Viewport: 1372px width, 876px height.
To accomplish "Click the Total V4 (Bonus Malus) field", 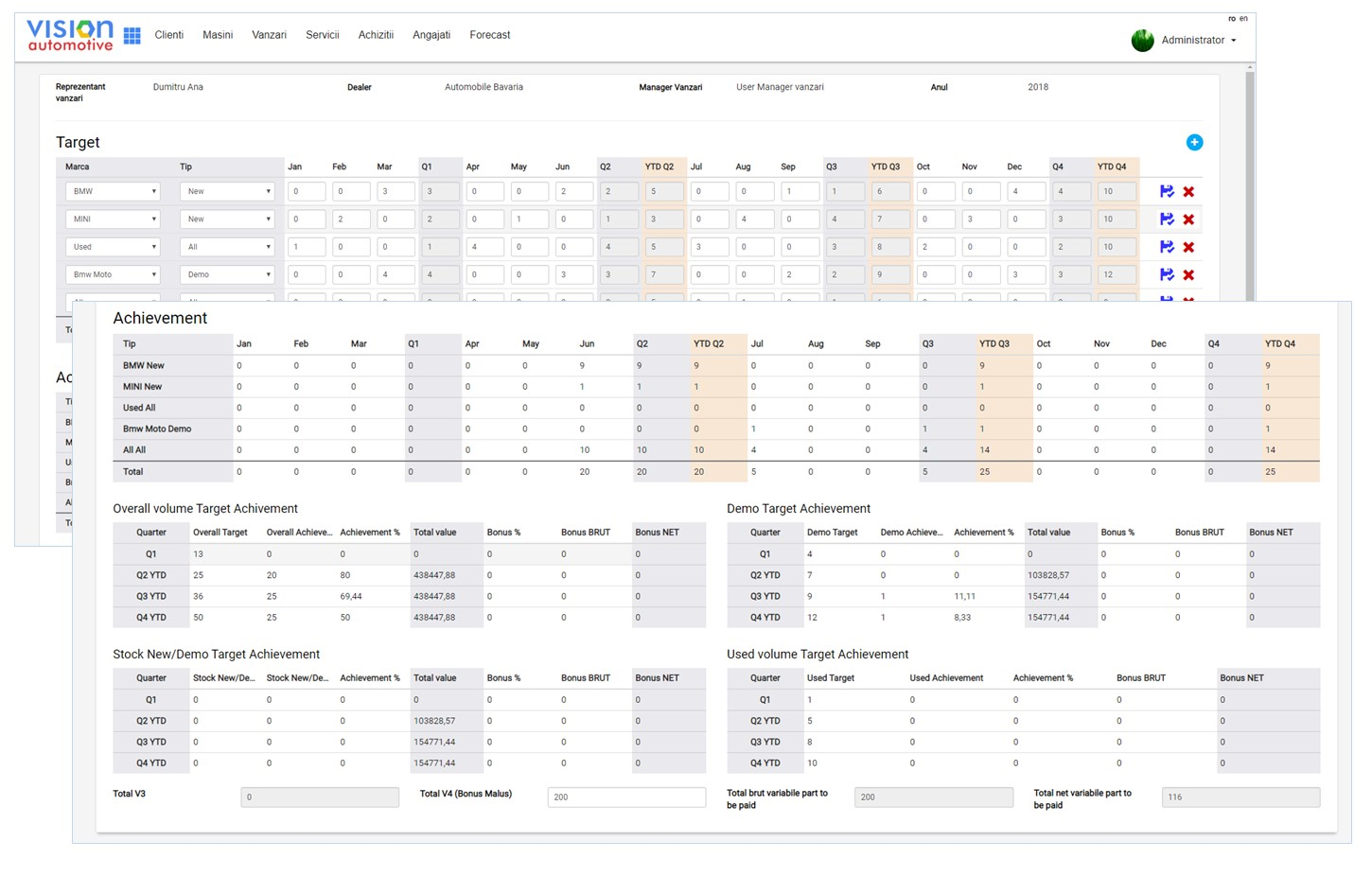I will [x=626, y=797].
